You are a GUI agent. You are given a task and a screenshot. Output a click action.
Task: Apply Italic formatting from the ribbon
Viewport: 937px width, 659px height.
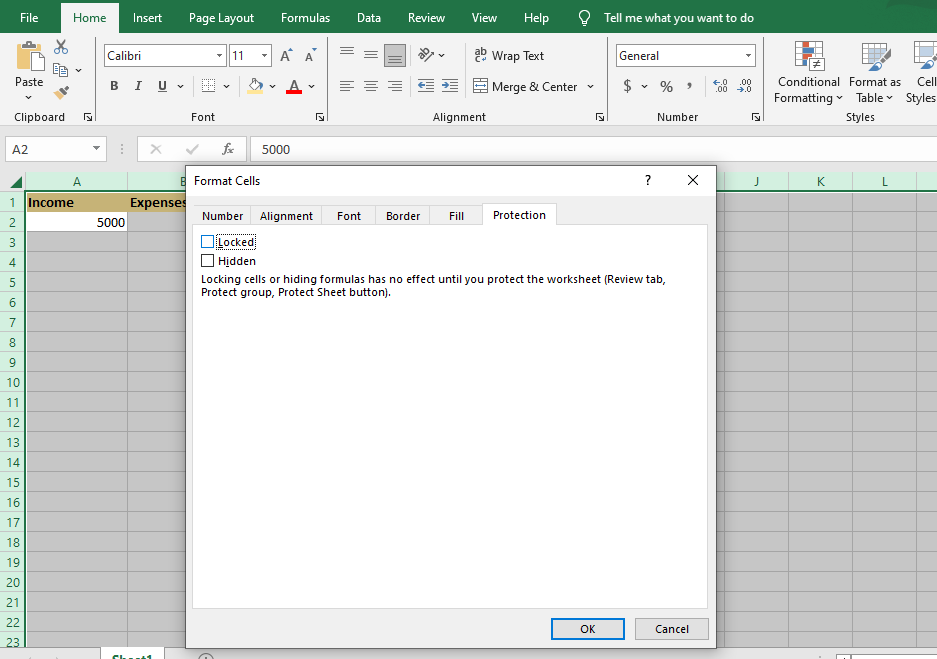click(x=138, y=86)
